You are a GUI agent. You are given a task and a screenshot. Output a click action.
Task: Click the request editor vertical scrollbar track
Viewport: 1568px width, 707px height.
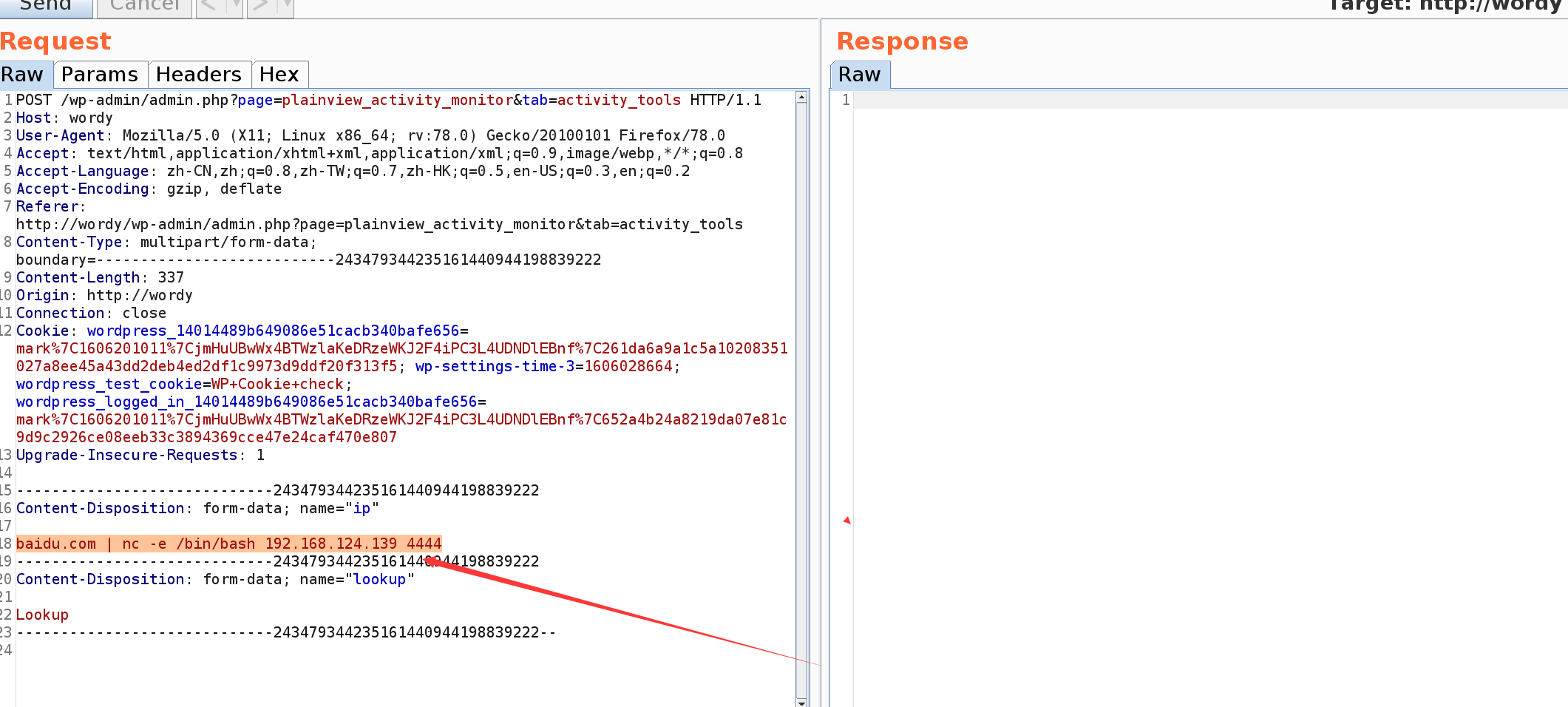point(801,399)
